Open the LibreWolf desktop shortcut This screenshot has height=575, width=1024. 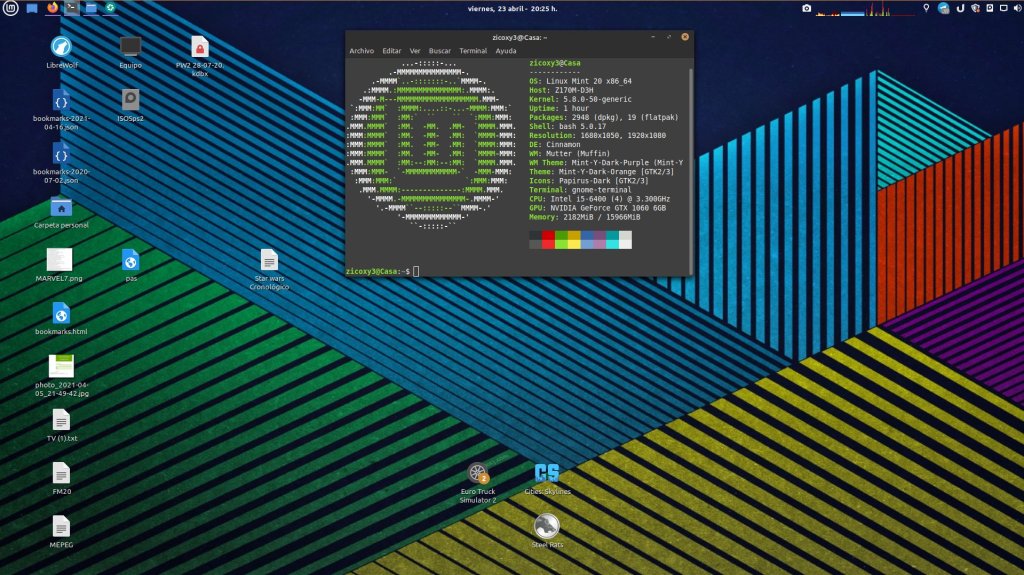61,47
